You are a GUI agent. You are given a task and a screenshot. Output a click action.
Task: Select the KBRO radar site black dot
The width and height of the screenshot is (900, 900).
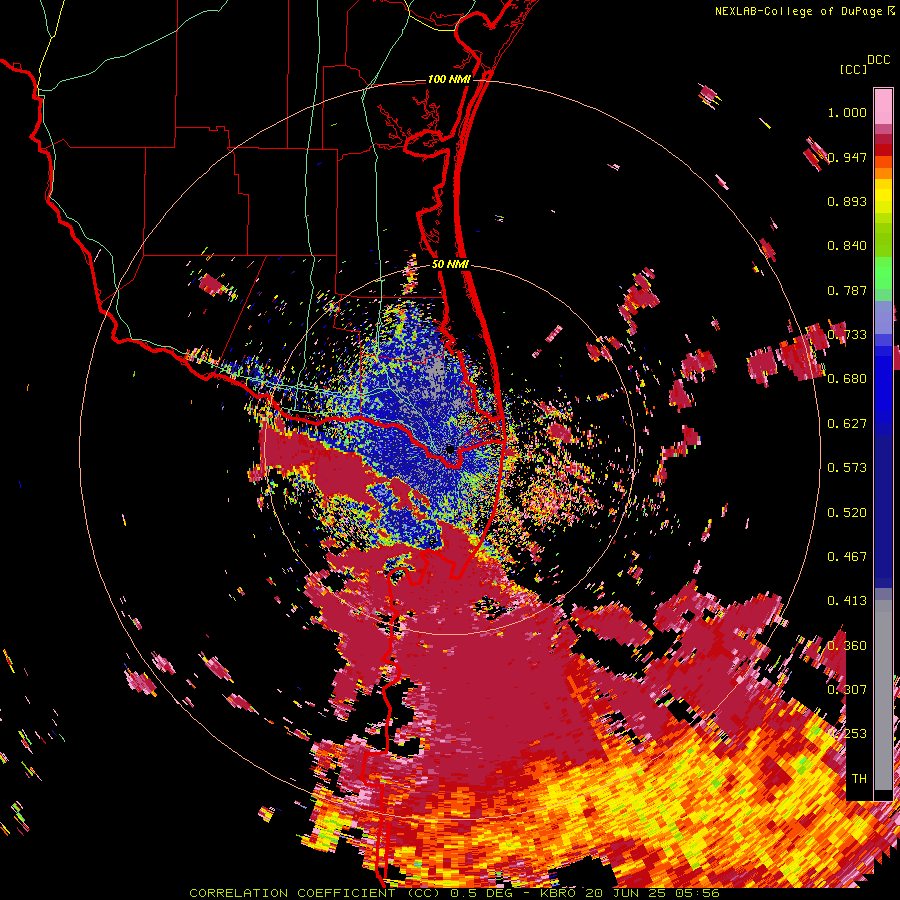[x=450, y=449]
